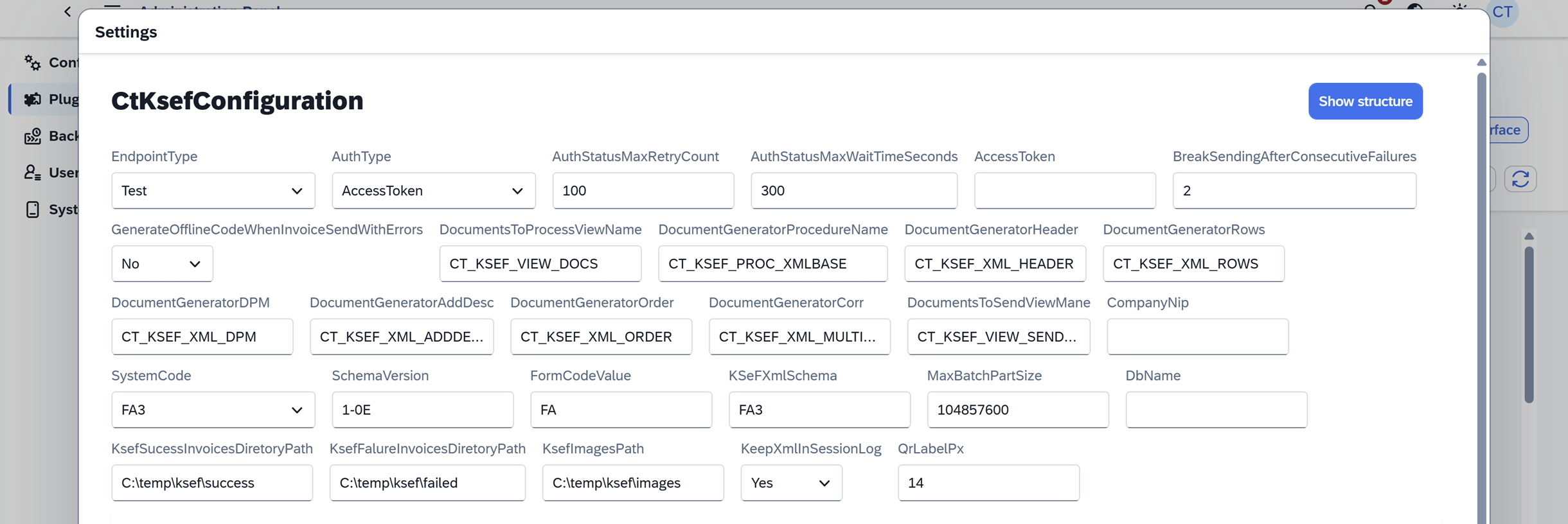Click the QrLabelPx field
Viewport: 1568px width, 524px height.
point(988,483)
